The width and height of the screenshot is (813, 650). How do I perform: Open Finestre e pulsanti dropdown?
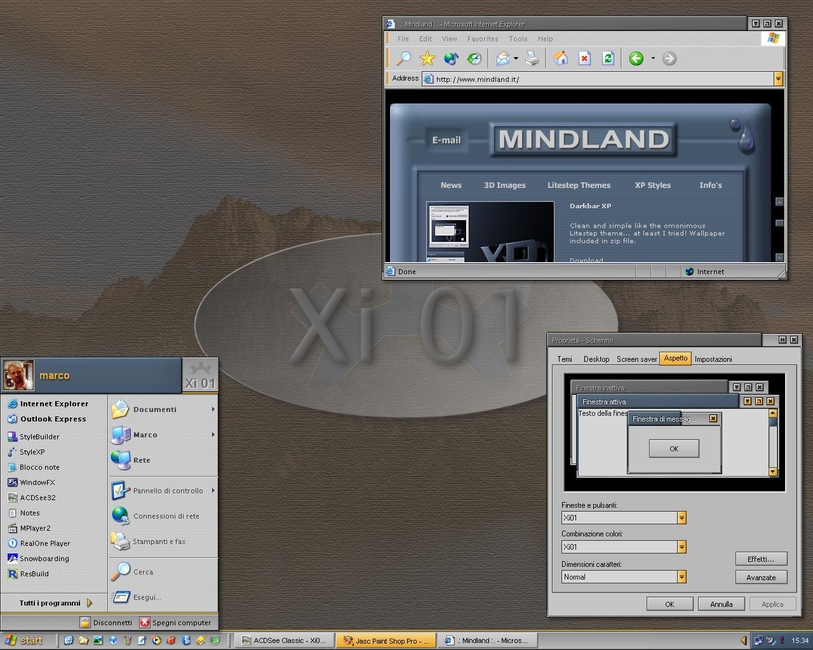[x=682, y=517]
